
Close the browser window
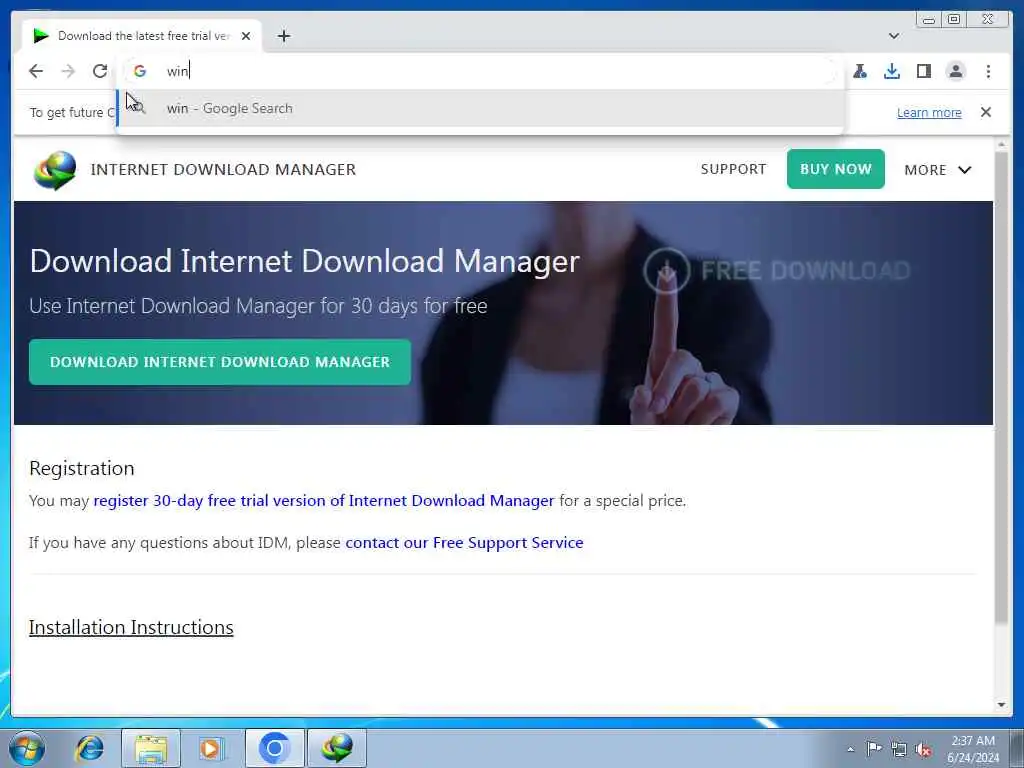(988, 20)
